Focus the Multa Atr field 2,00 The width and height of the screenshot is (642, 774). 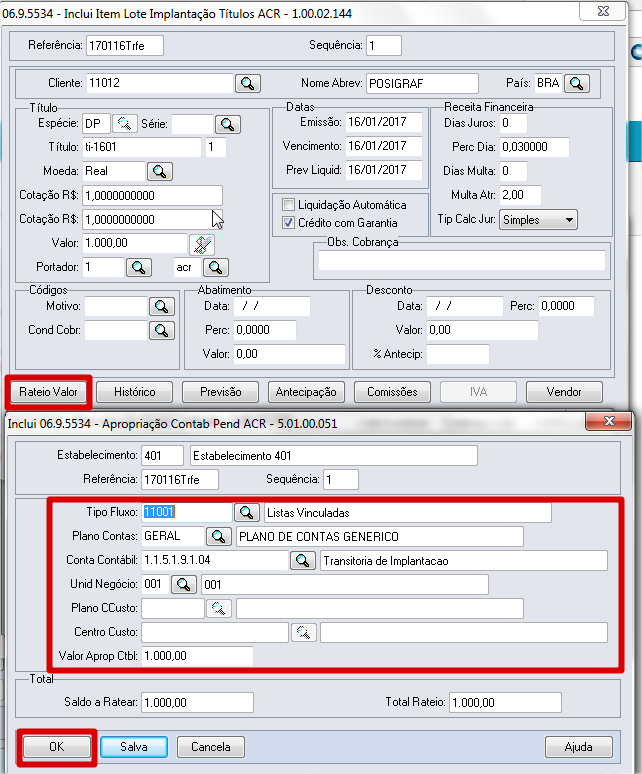click(x=520, y=195)
